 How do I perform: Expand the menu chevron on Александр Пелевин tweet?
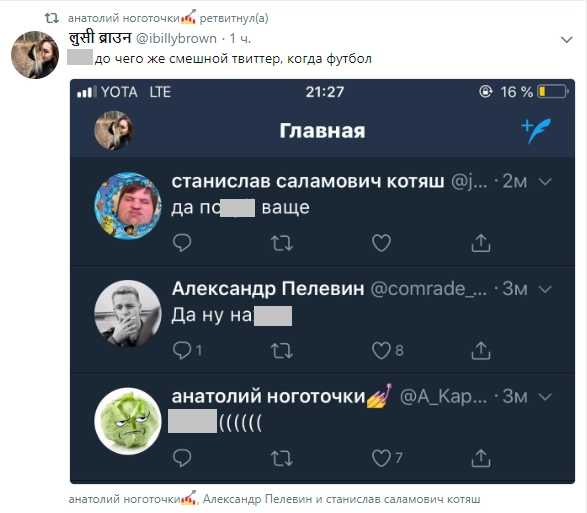545,289
